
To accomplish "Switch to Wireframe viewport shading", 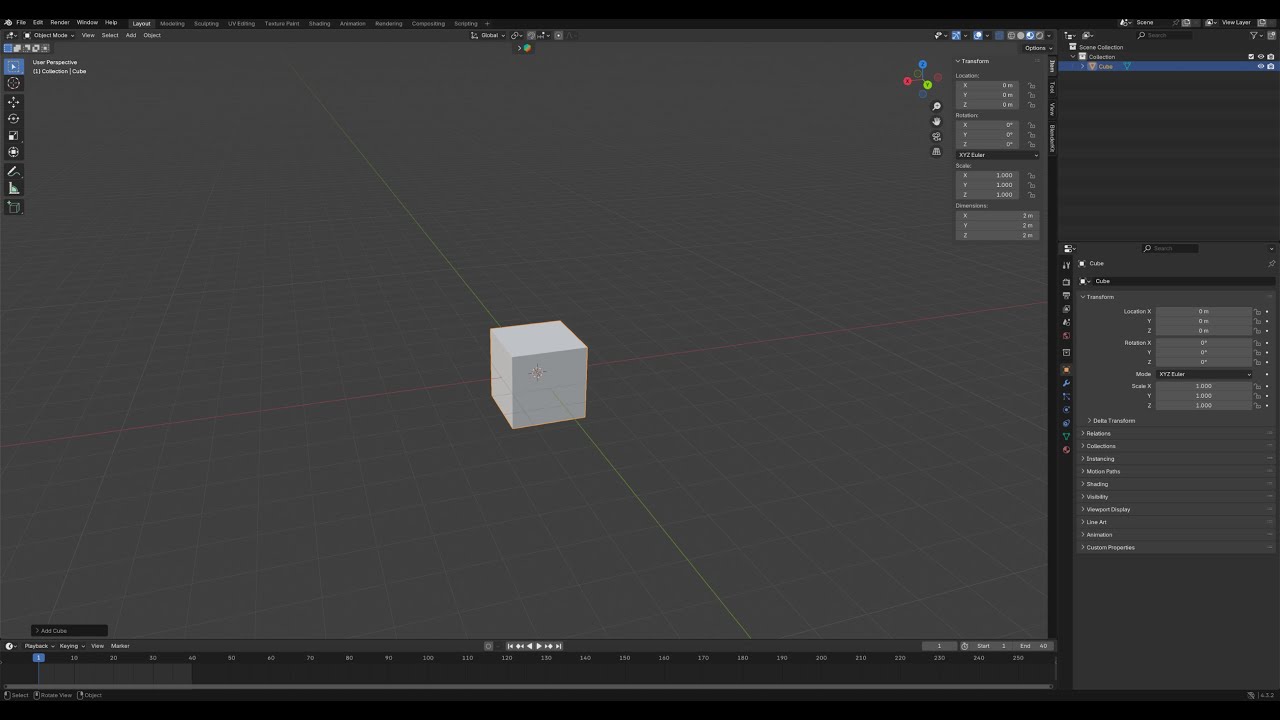I will click(x=1011, y=35).
